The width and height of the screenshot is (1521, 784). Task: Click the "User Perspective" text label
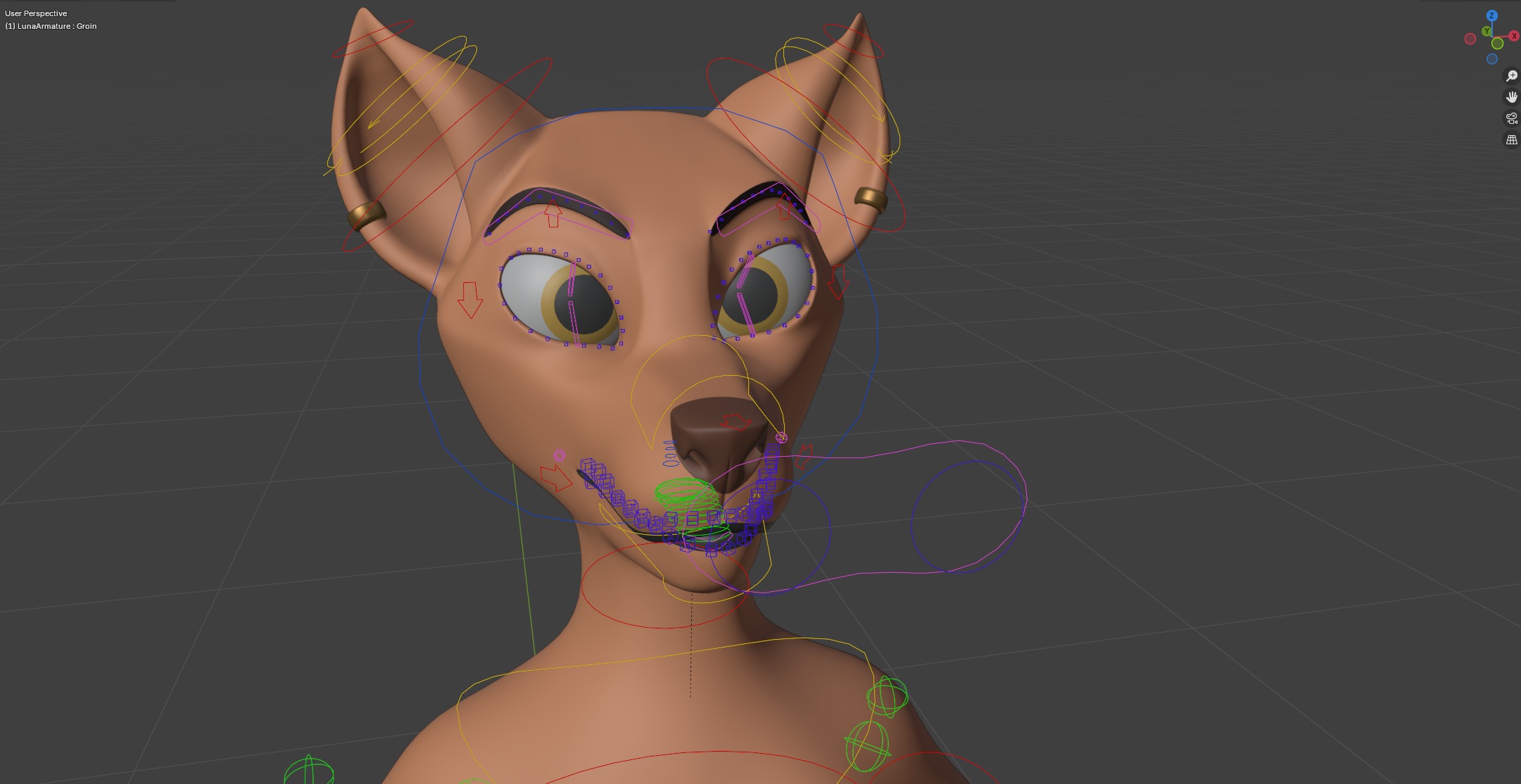click(x=36, y=13)
